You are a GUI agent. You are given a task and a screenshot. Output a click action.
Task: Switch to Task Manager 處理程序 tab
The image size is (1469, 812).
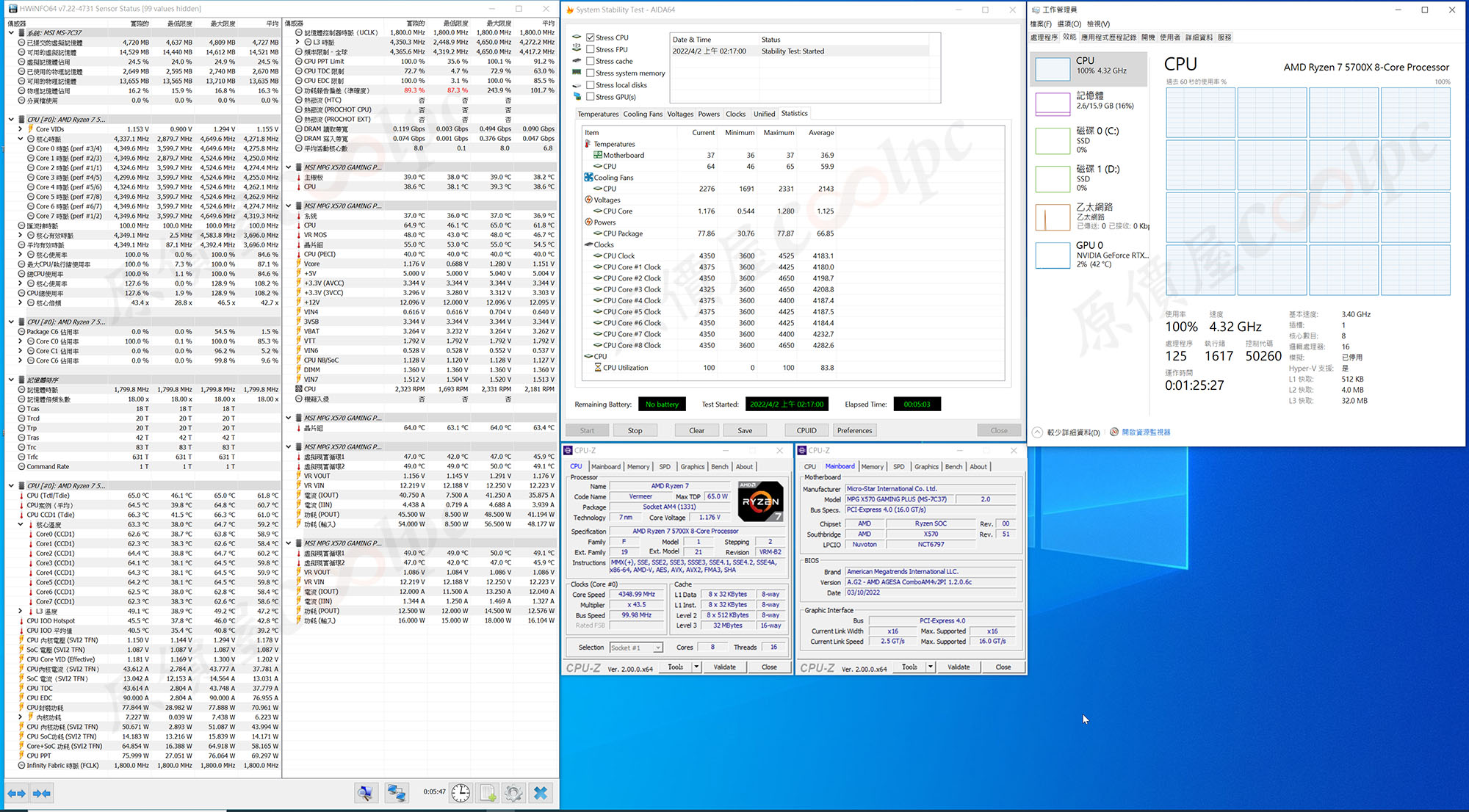point(1044,37)
